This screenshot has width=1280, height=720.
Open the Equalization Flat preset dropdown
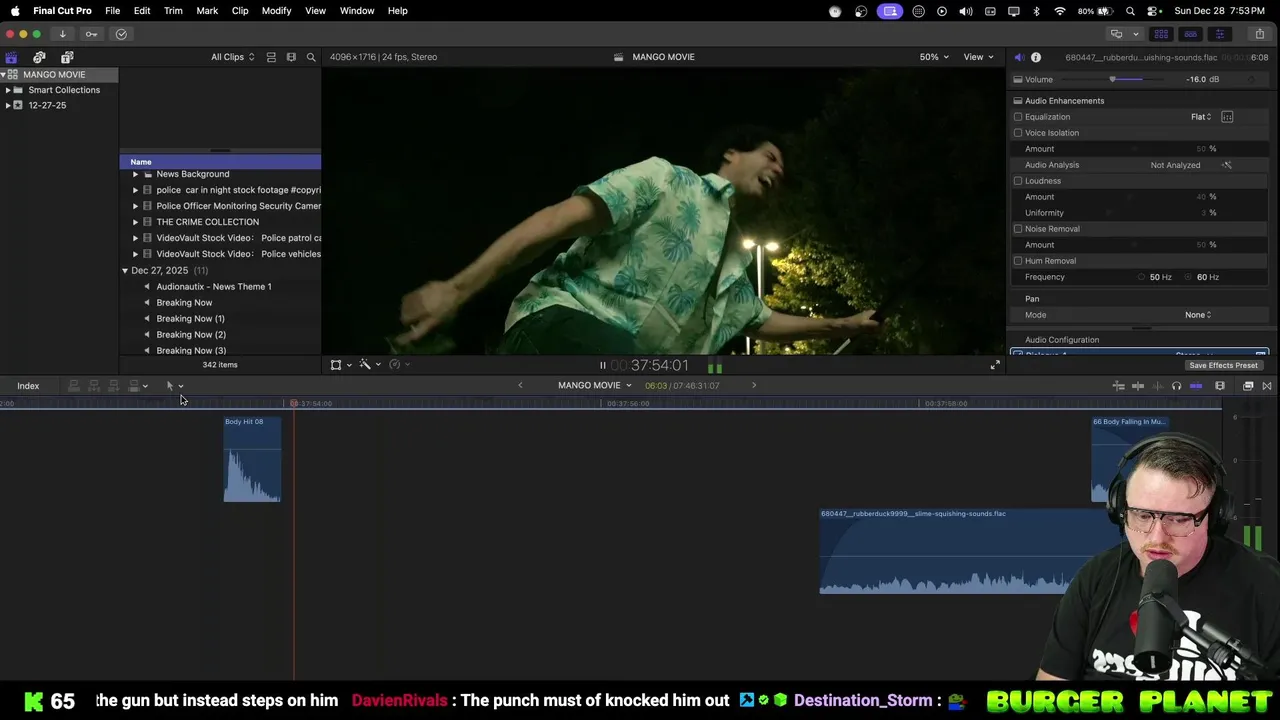tap(1201, 117)
